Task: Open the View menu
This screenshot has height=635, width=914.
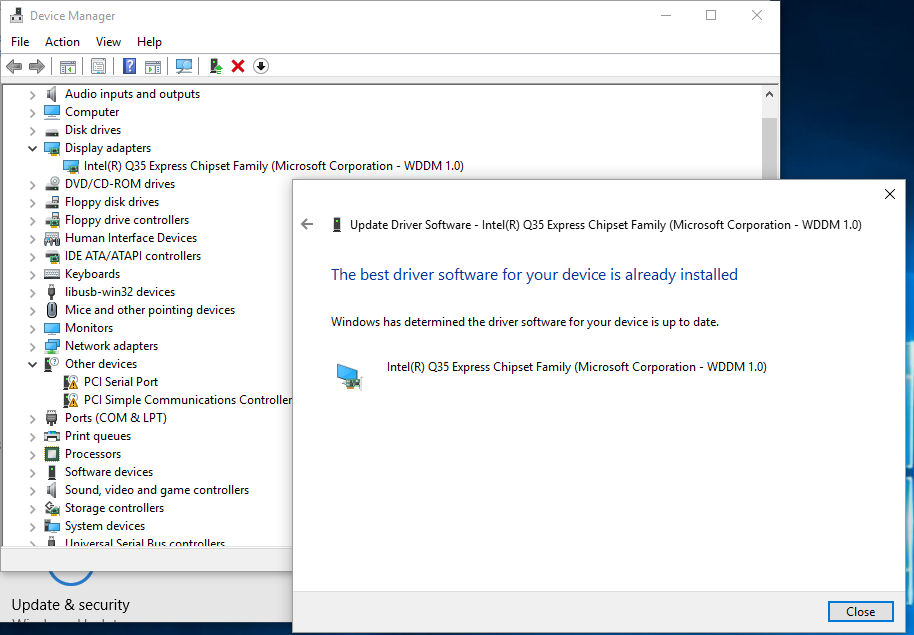Action: tap(108, 42)
